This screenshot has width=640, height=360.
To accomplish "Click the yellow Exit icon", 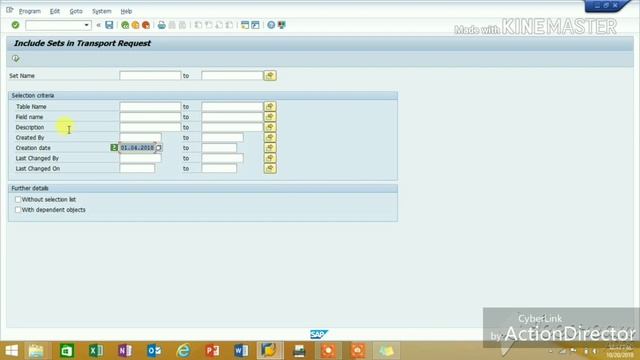I will point(136,25).
